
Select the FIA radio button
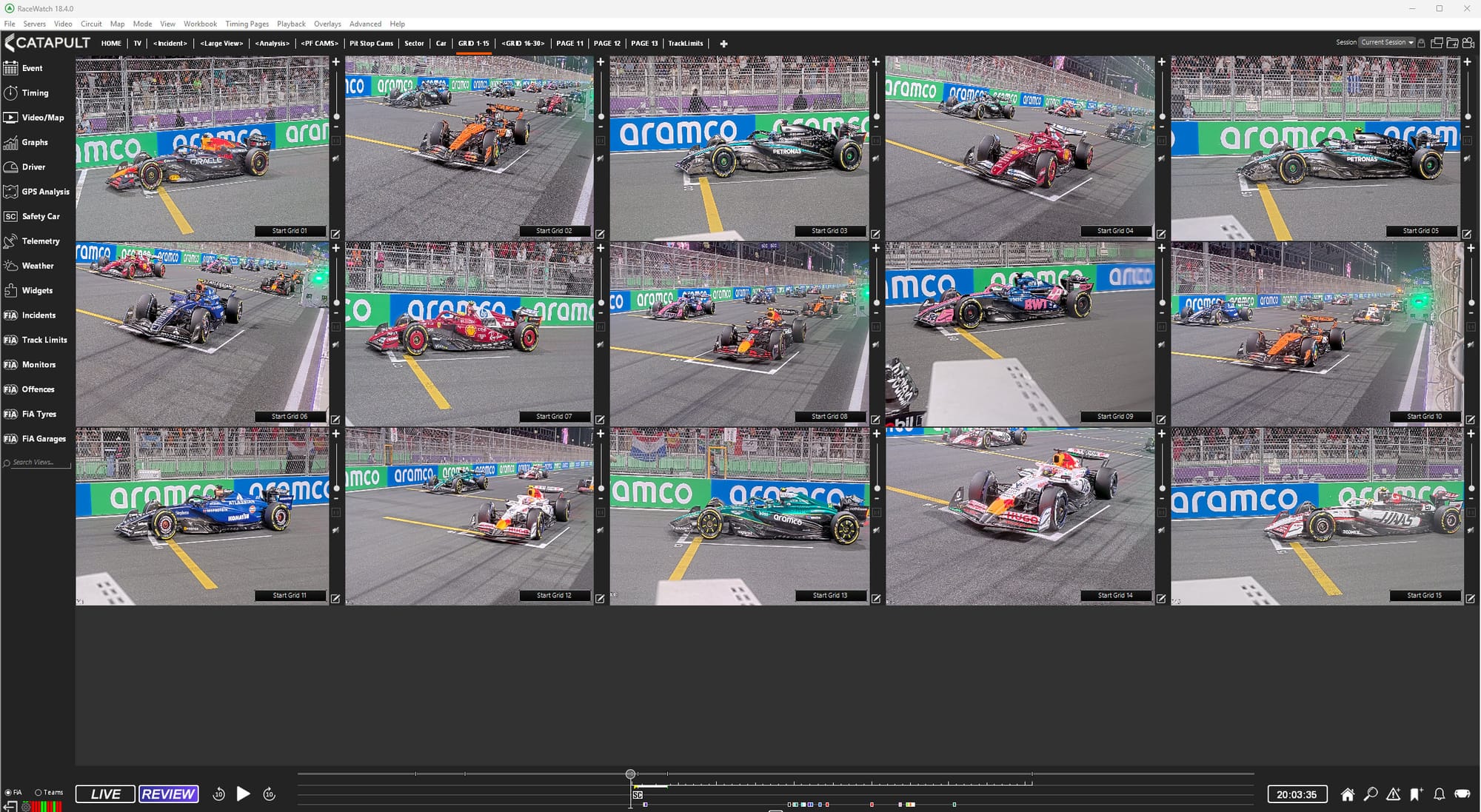pyautogui.click(x=8, y=792)
